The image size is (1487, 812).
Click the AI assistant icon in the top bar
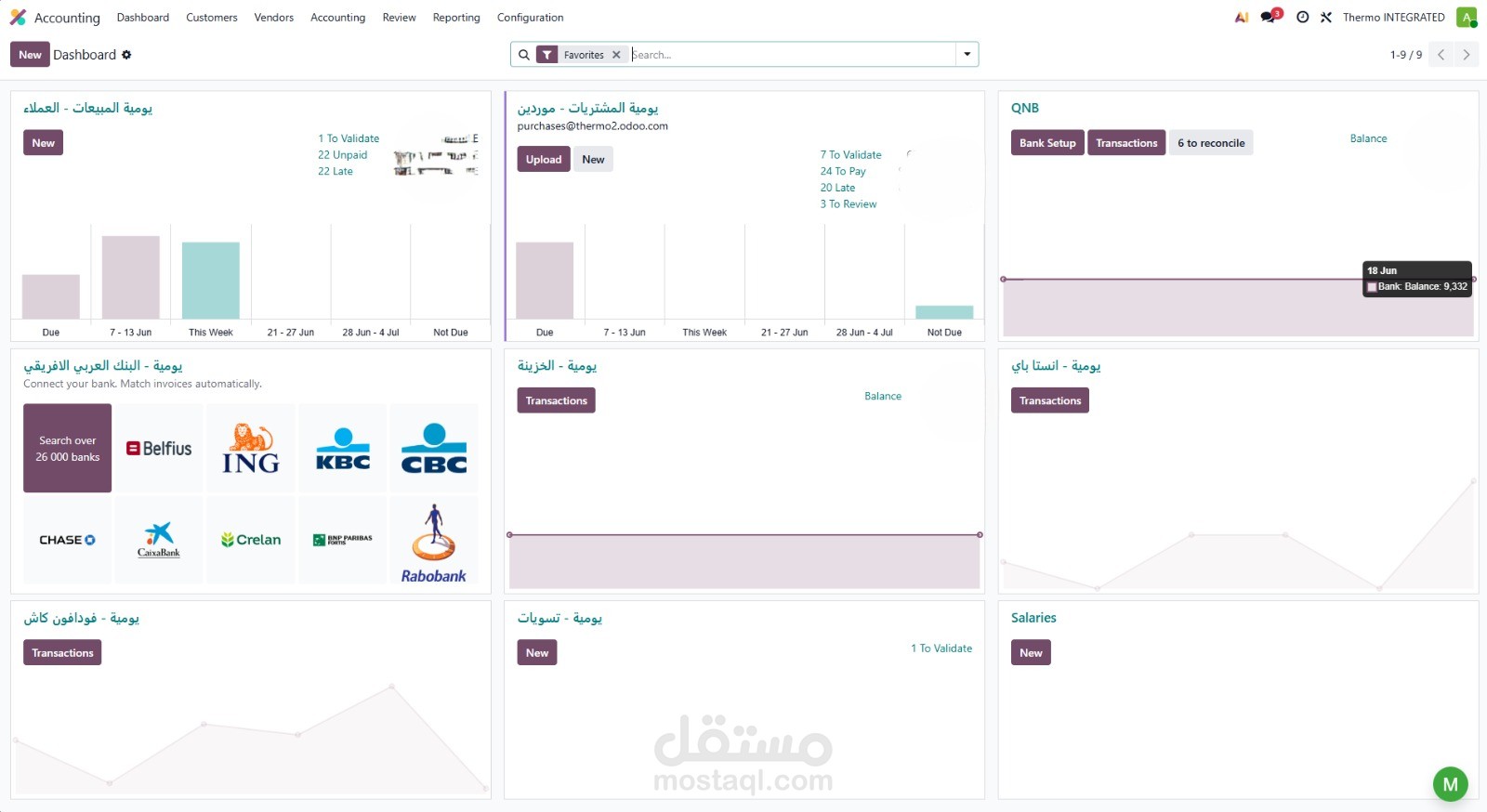coord(1242,18)
